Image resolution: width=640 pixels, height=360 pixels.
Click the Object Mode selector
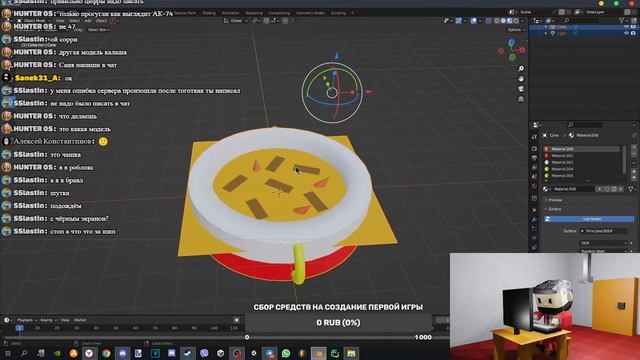[33, 20]
